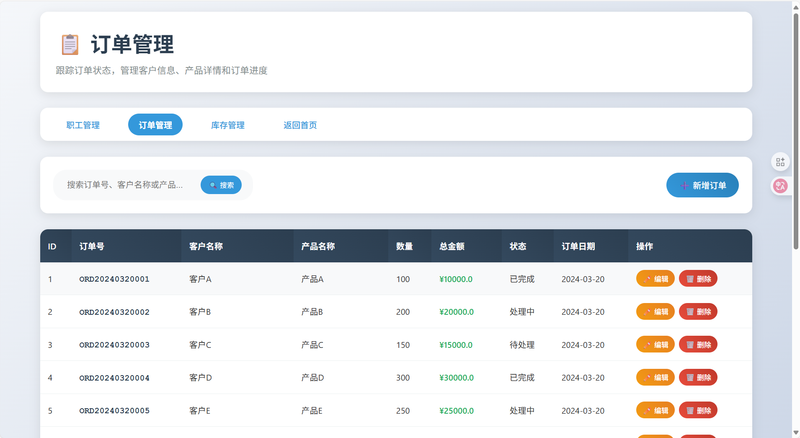Delete order ORD20240320003
Screen dimensions: 800x438
click(698, 345)
